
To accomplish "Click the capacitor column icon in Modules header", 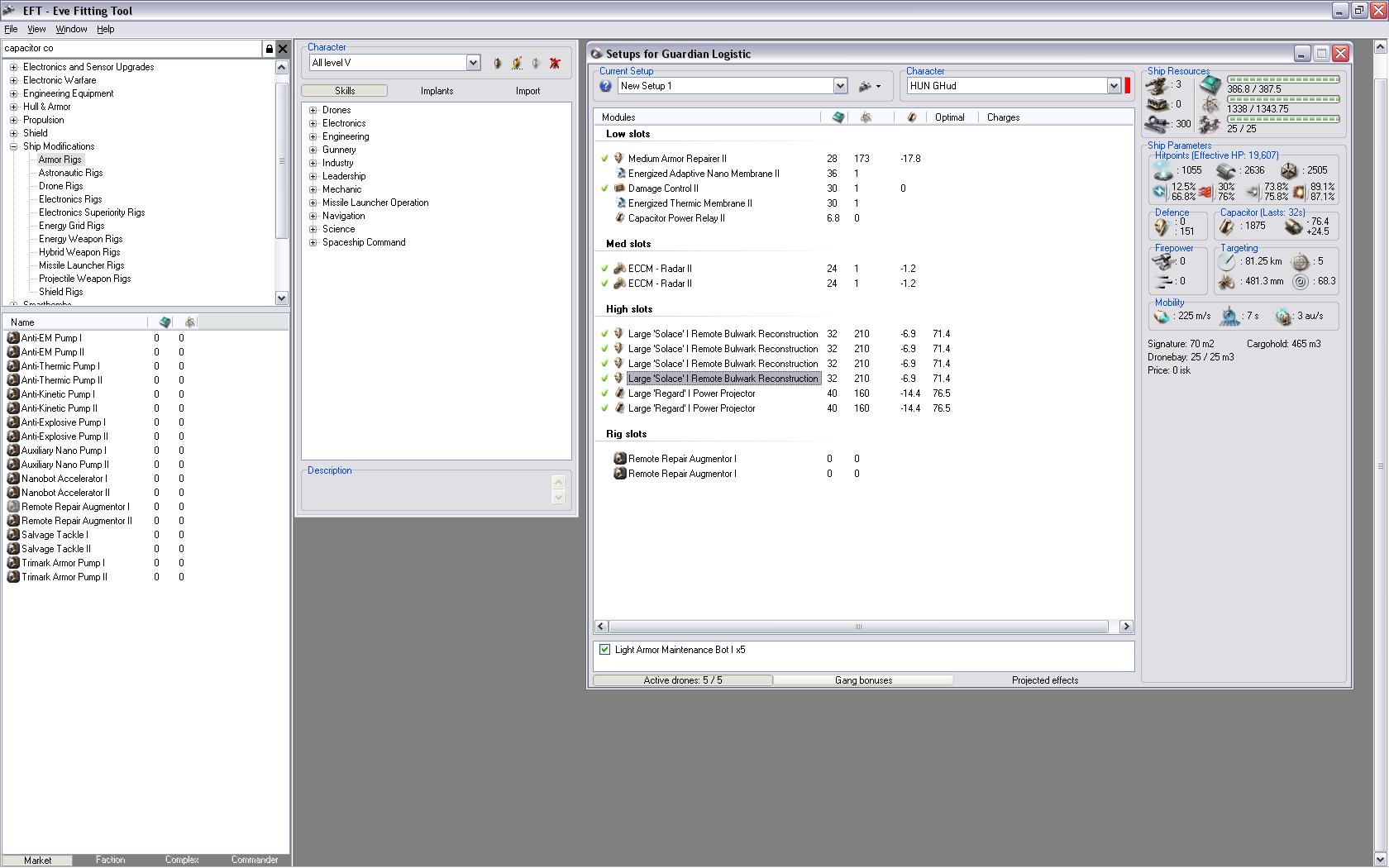I will coord(912,117).
